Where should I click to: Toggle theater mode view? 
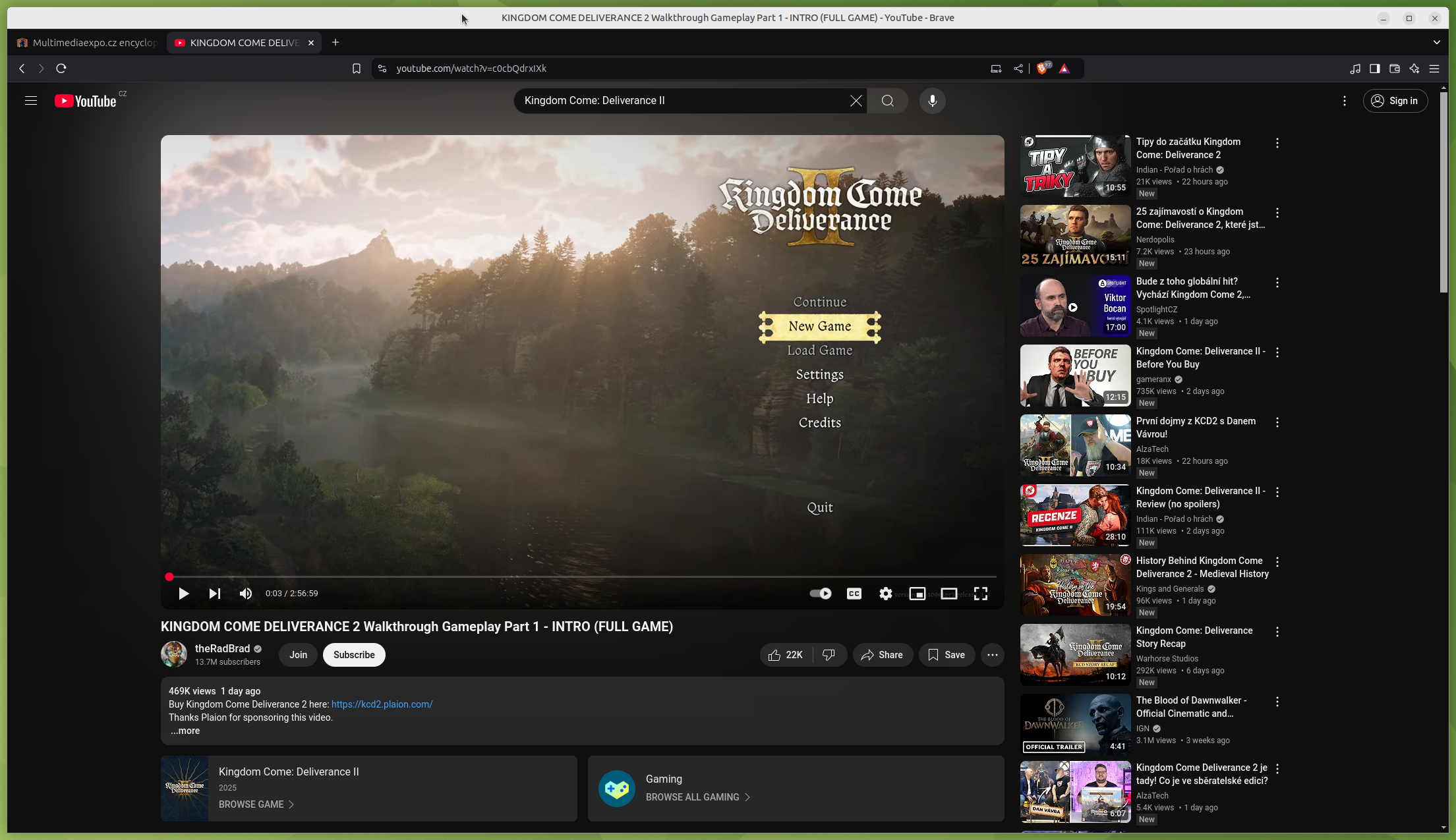coord(948,594)
